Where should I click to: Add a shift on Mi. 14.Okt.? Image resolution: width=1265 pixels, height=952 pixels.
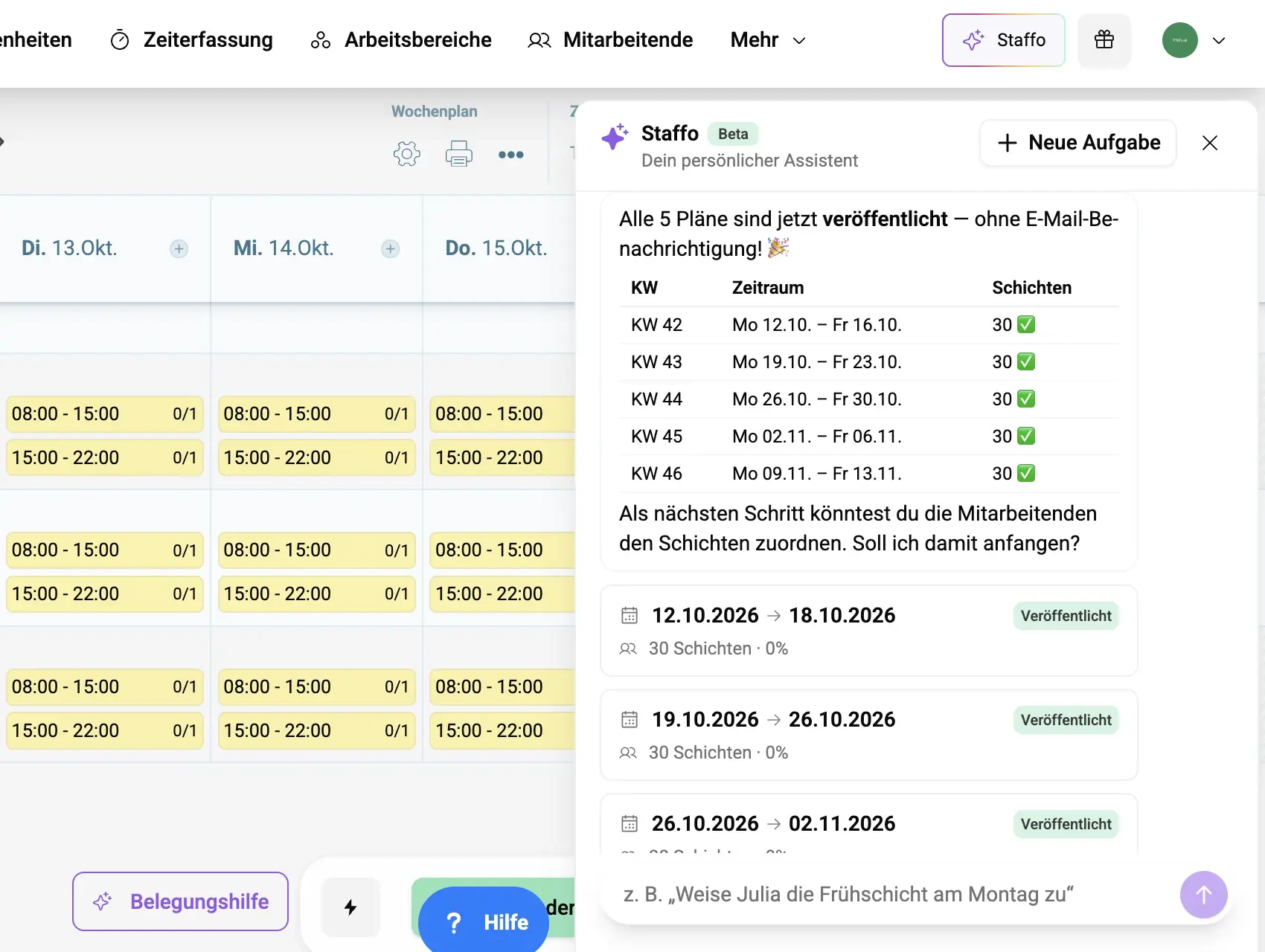[x=391, y=249]
